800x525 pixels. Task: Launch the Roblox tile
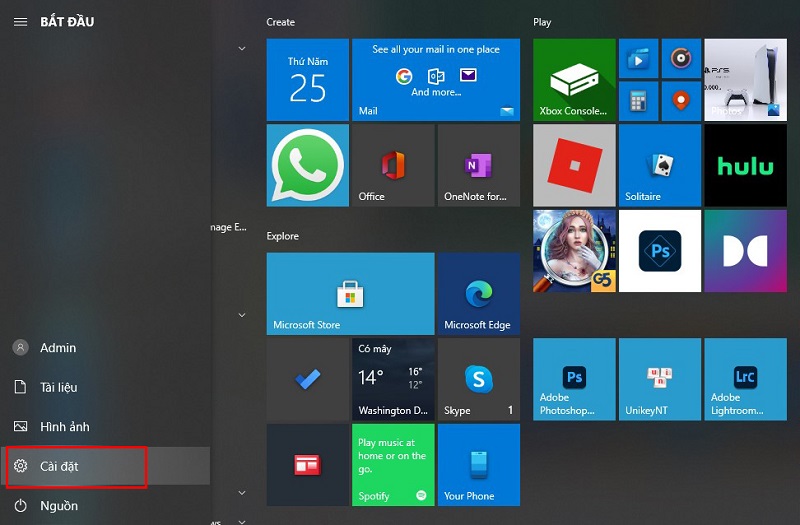(574, 166)
